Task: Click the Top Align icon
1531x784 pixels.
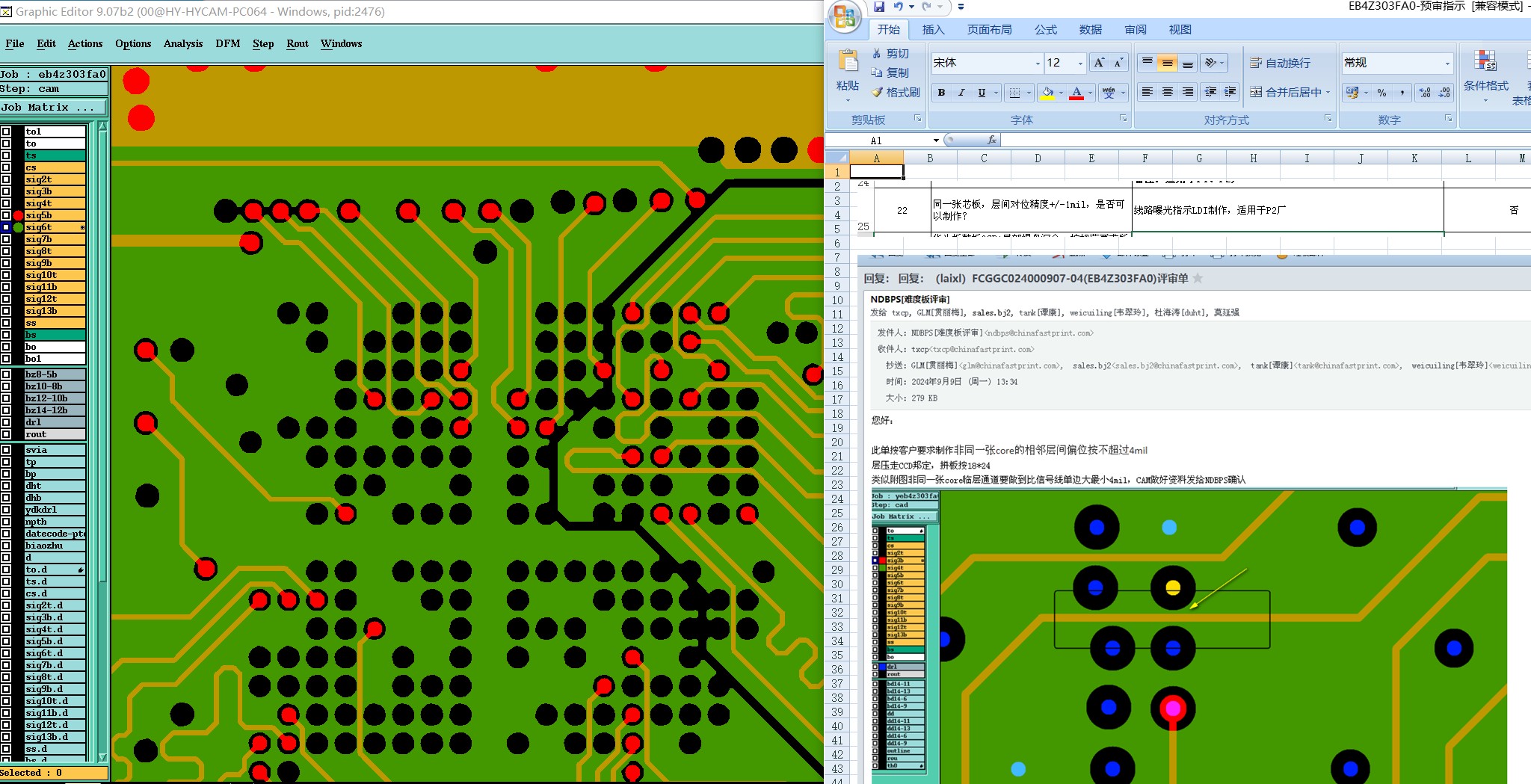Action: pos(1148,63)
